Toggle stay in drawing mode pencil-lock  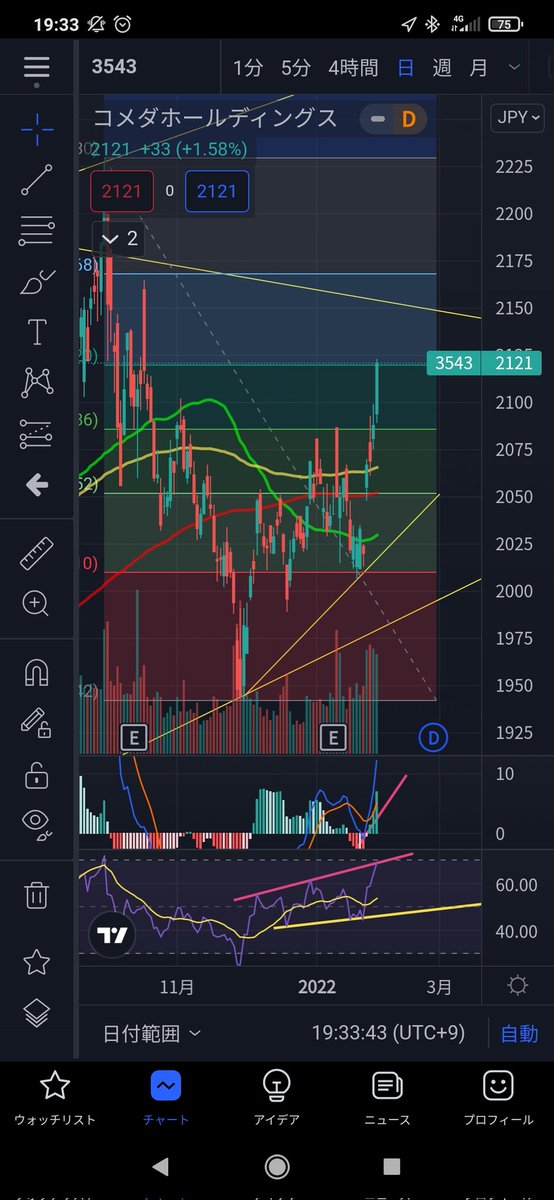click(37, 723)
